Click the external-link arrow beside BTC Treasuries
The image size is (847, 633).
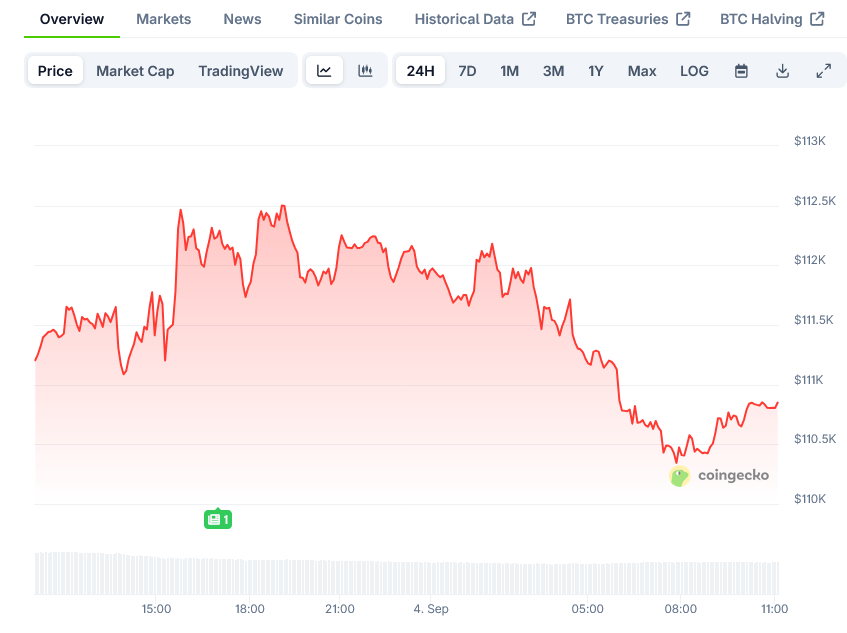tap(683, 19)
